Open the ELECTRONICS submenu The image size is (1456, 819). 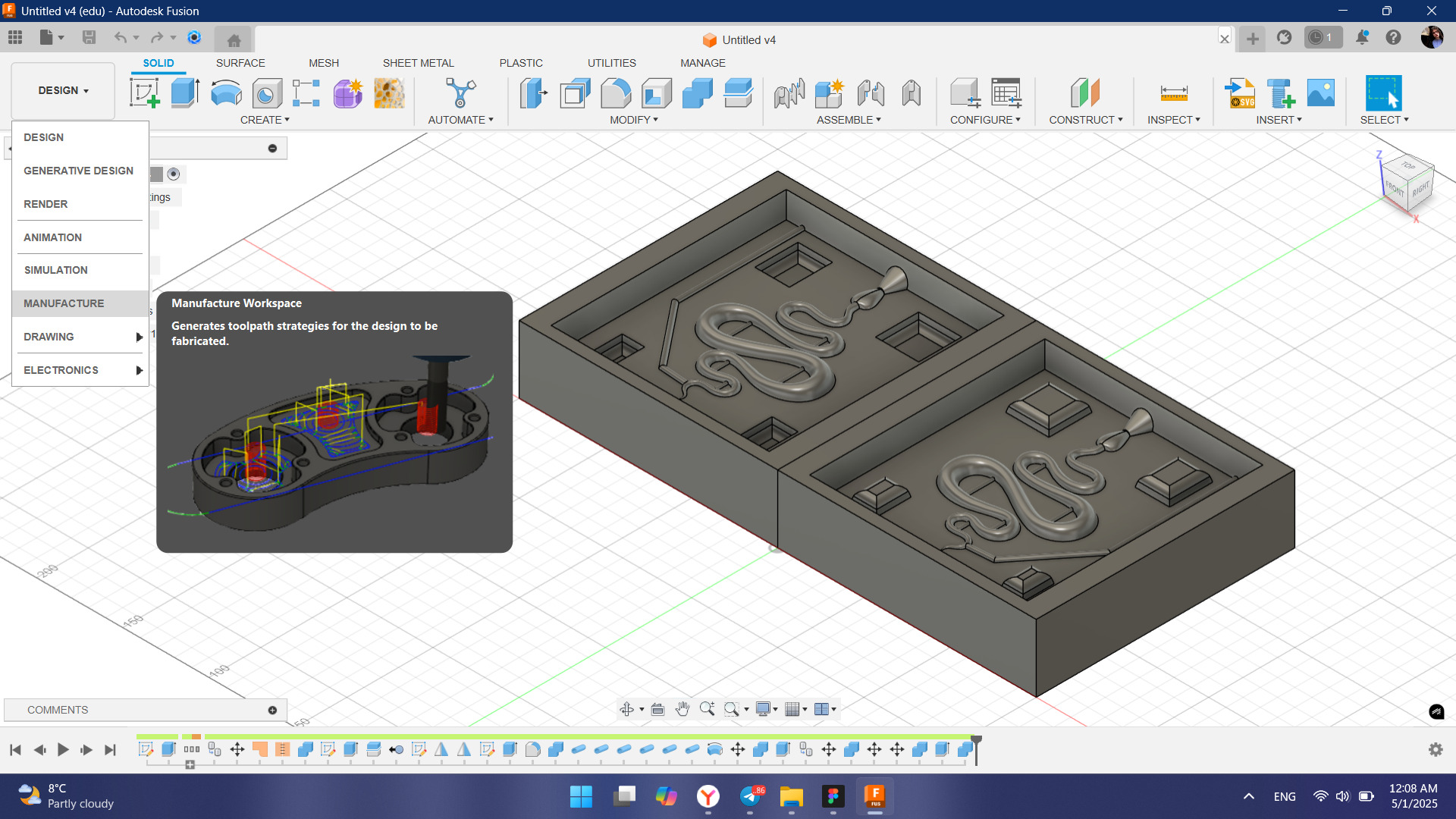pos(80,370)
